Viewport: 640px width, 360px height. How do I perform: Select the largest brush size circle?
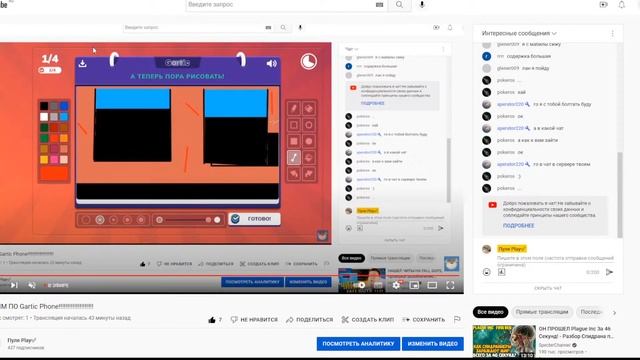click(141, 220)
